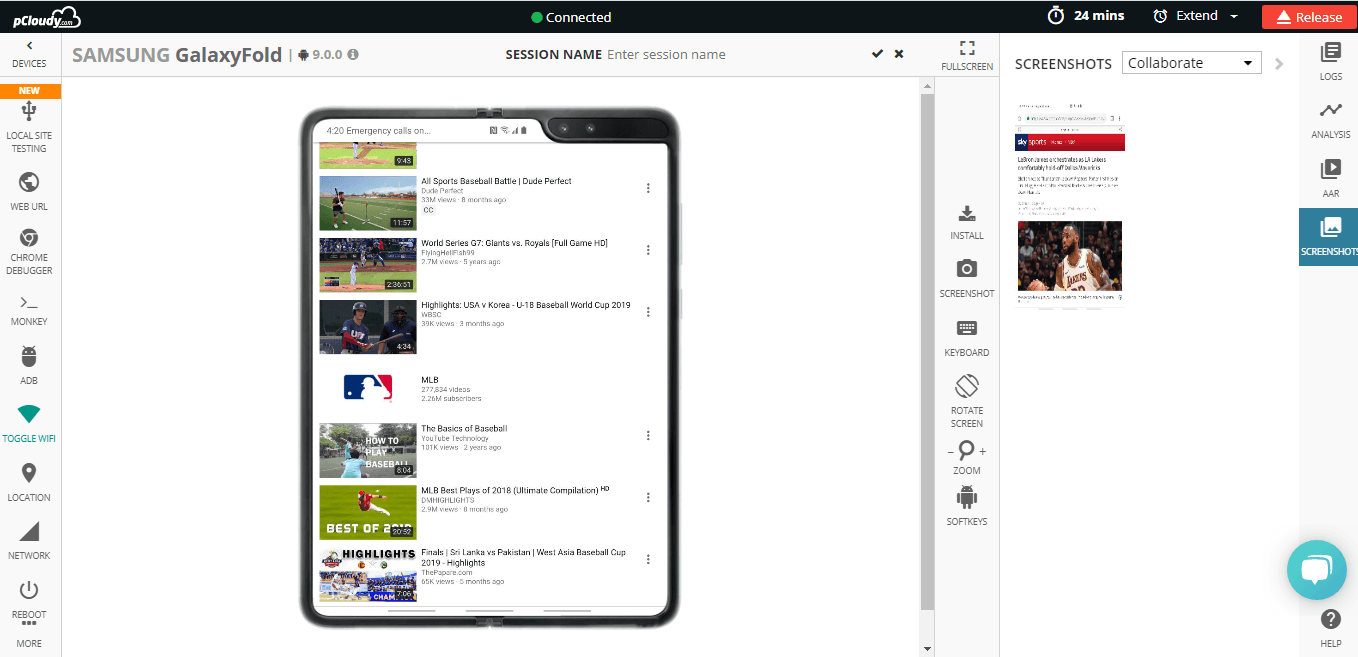This screenshot has width=1358, height=657.
Task: Open options for Sri Lanka vs Pakistan video
Action: tap(648, 559)
